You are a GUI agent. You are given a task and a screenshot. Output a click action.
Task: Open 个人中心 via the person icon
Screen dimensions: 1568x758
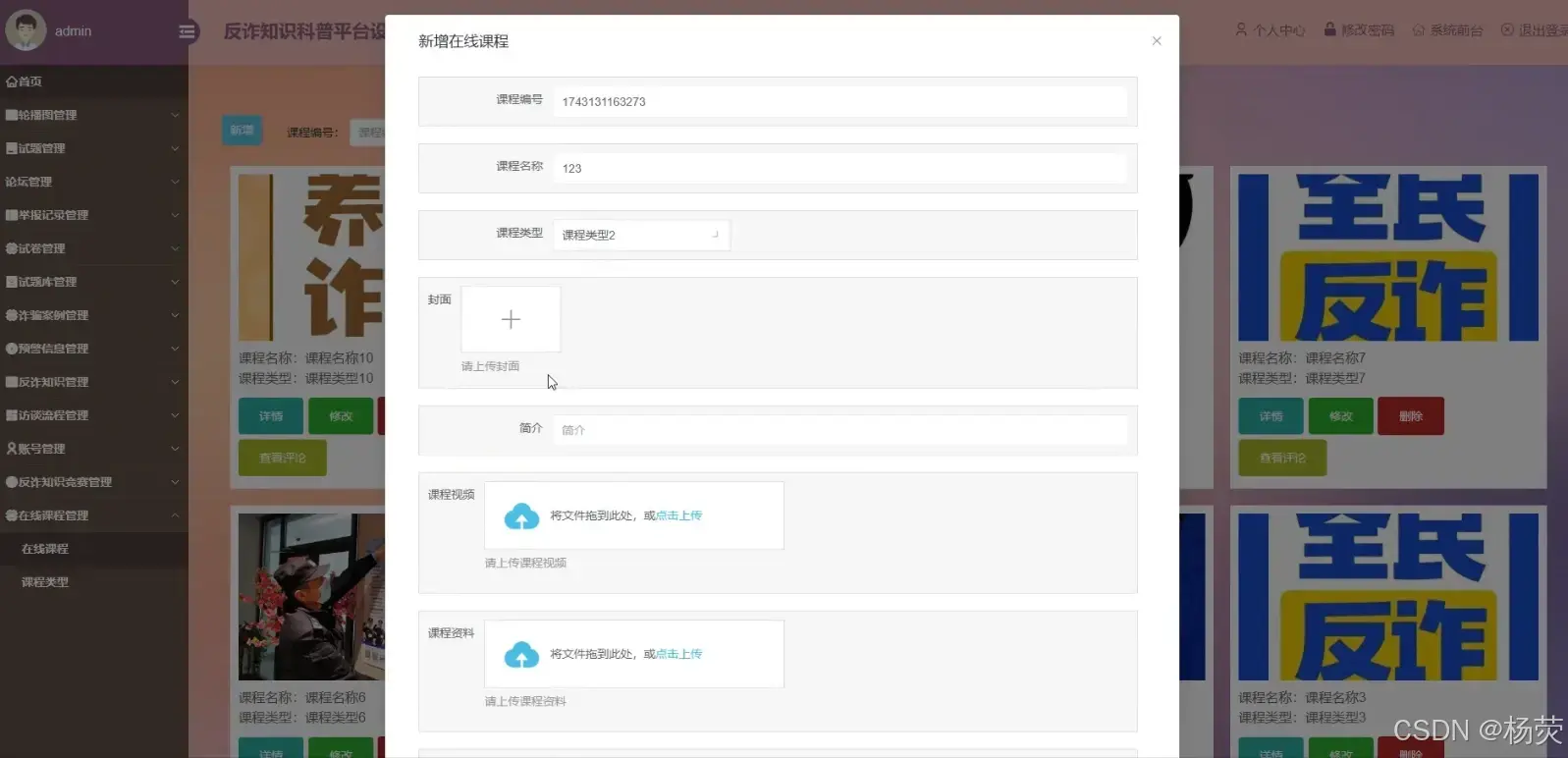pos(1241,29)
